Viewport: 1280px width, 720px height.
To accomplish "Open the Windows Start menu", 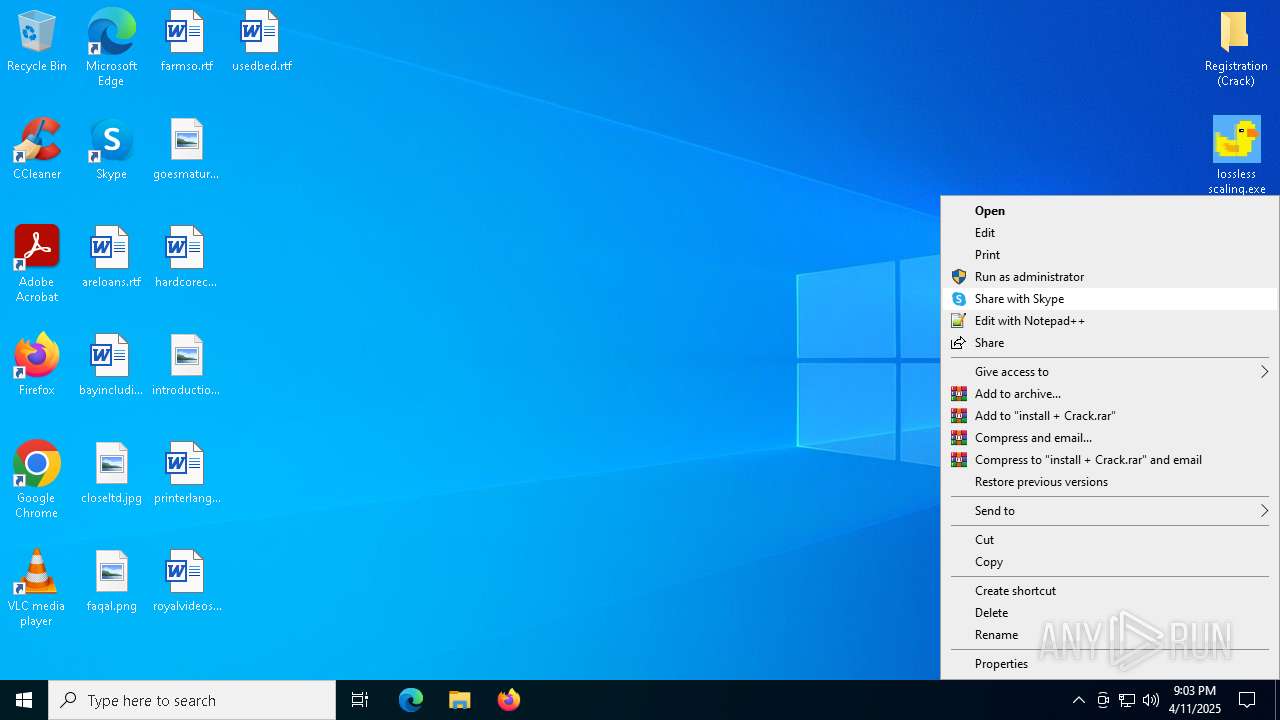I will point(24,700).
